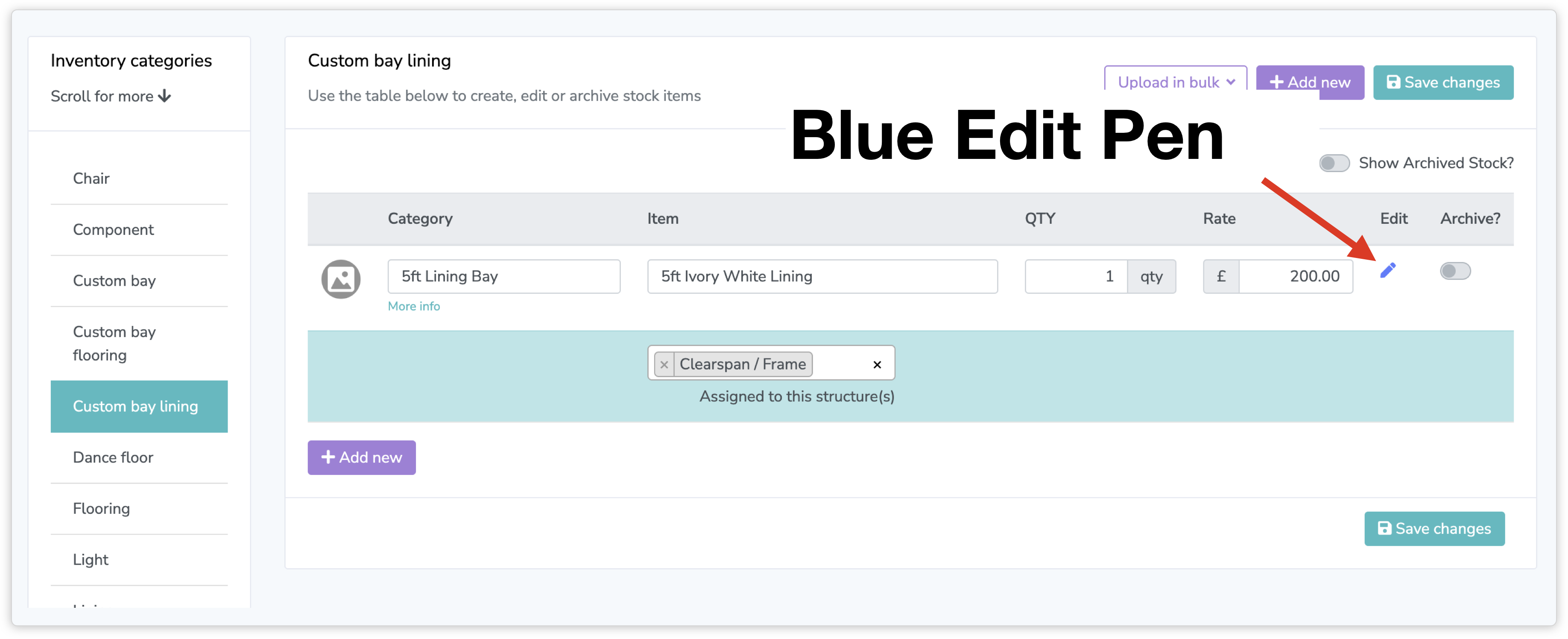
Task: Click the QTY field showing 1
Action: pyautogui.click(x=1076, y=276)
